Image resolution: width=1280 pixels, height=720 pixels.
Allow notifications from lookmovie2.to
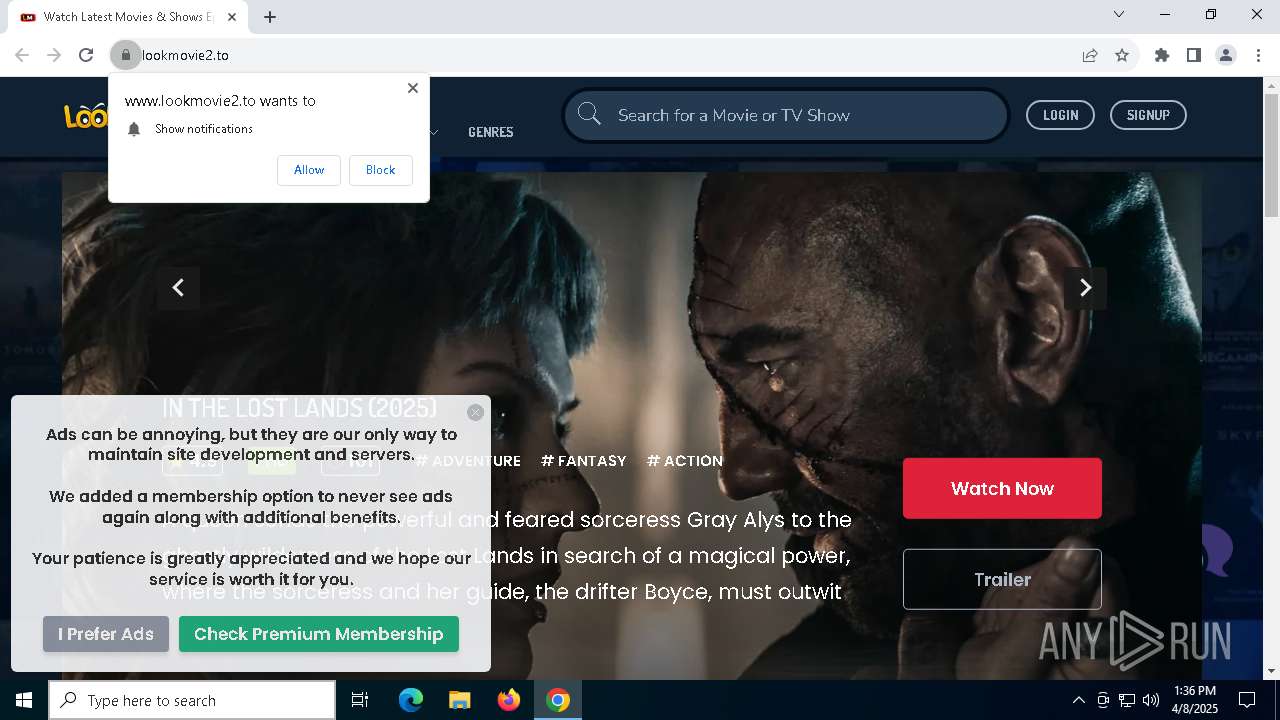[x=309, y=170]
